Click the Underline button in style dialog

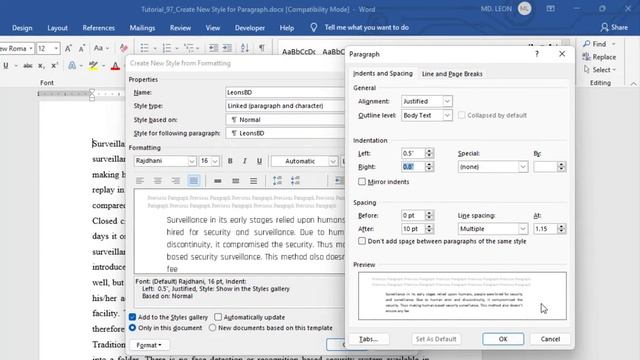pos(259,161)
